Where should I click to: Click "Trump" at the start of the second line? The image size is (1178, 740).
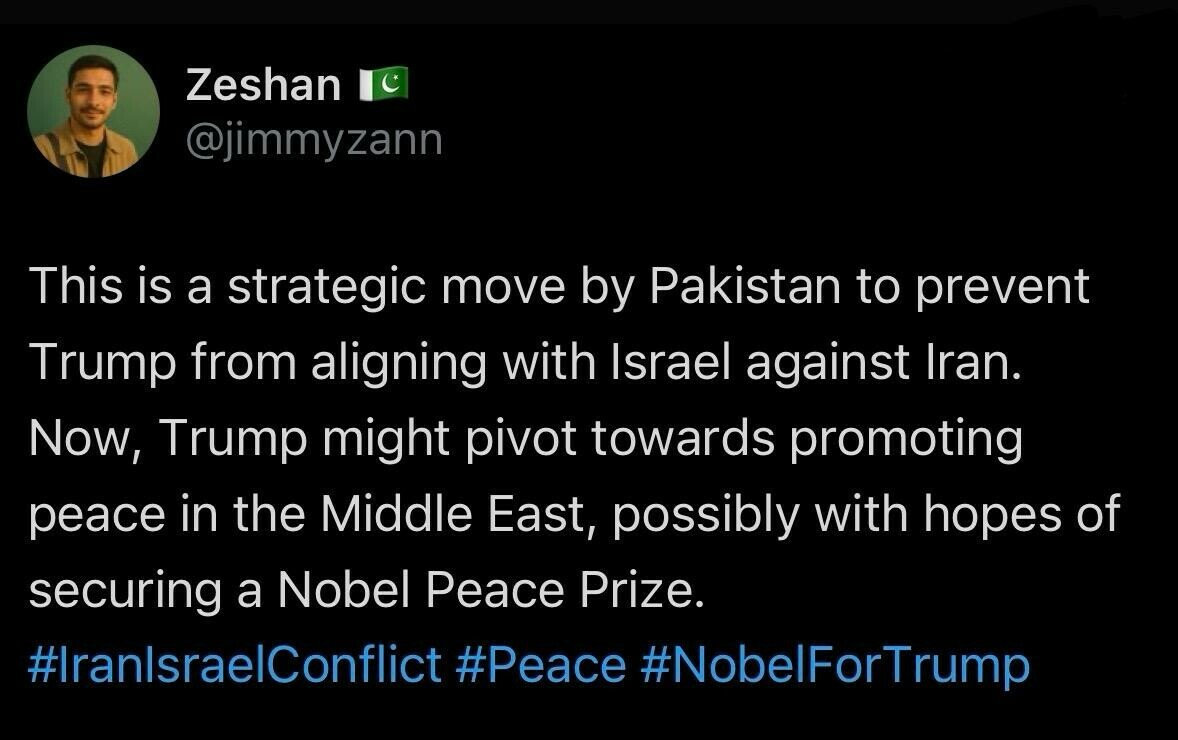tap(102, 365)
